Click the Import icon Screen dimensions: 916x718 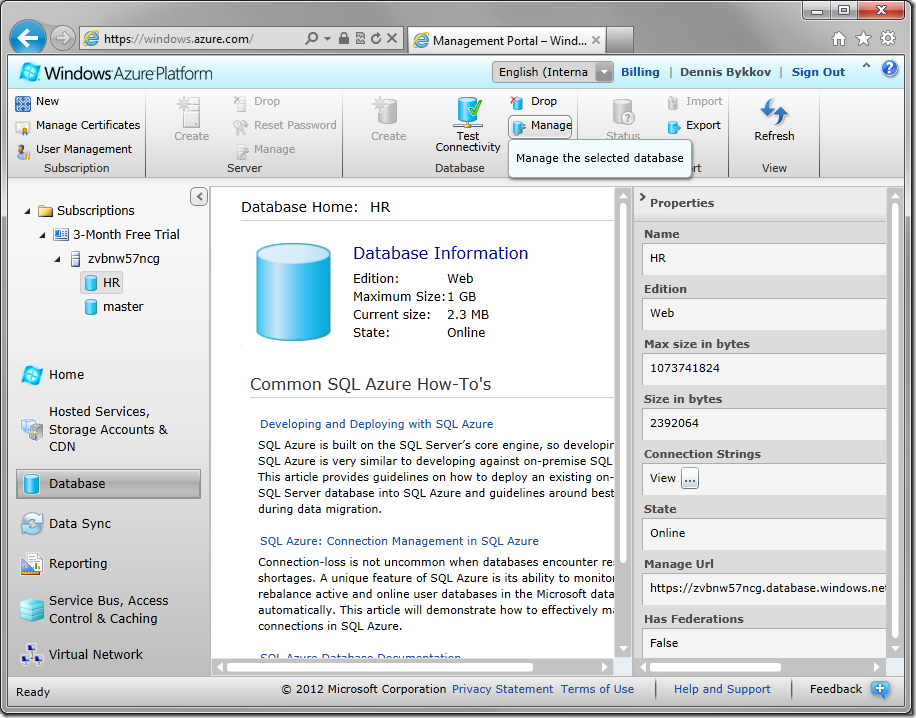(673, 102)
